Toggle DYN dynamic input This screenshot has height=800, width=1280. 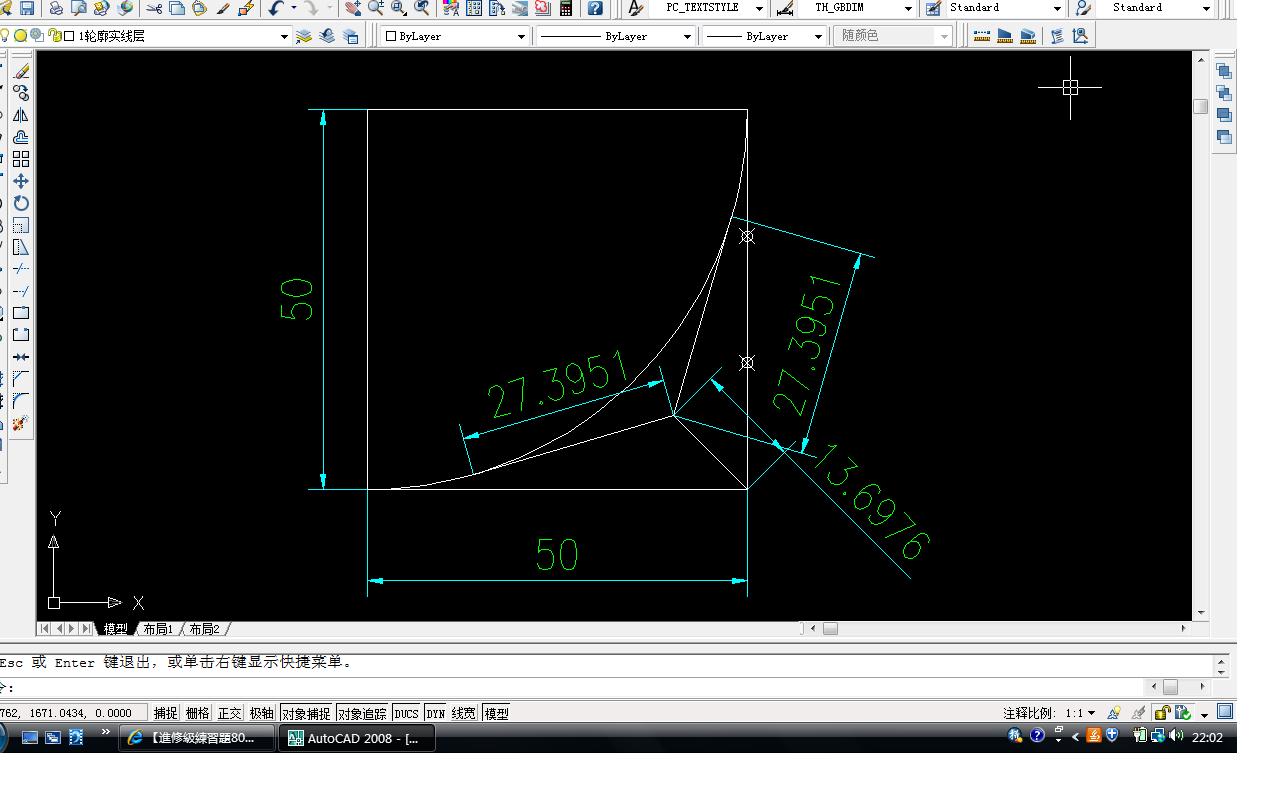coord(435,713)
